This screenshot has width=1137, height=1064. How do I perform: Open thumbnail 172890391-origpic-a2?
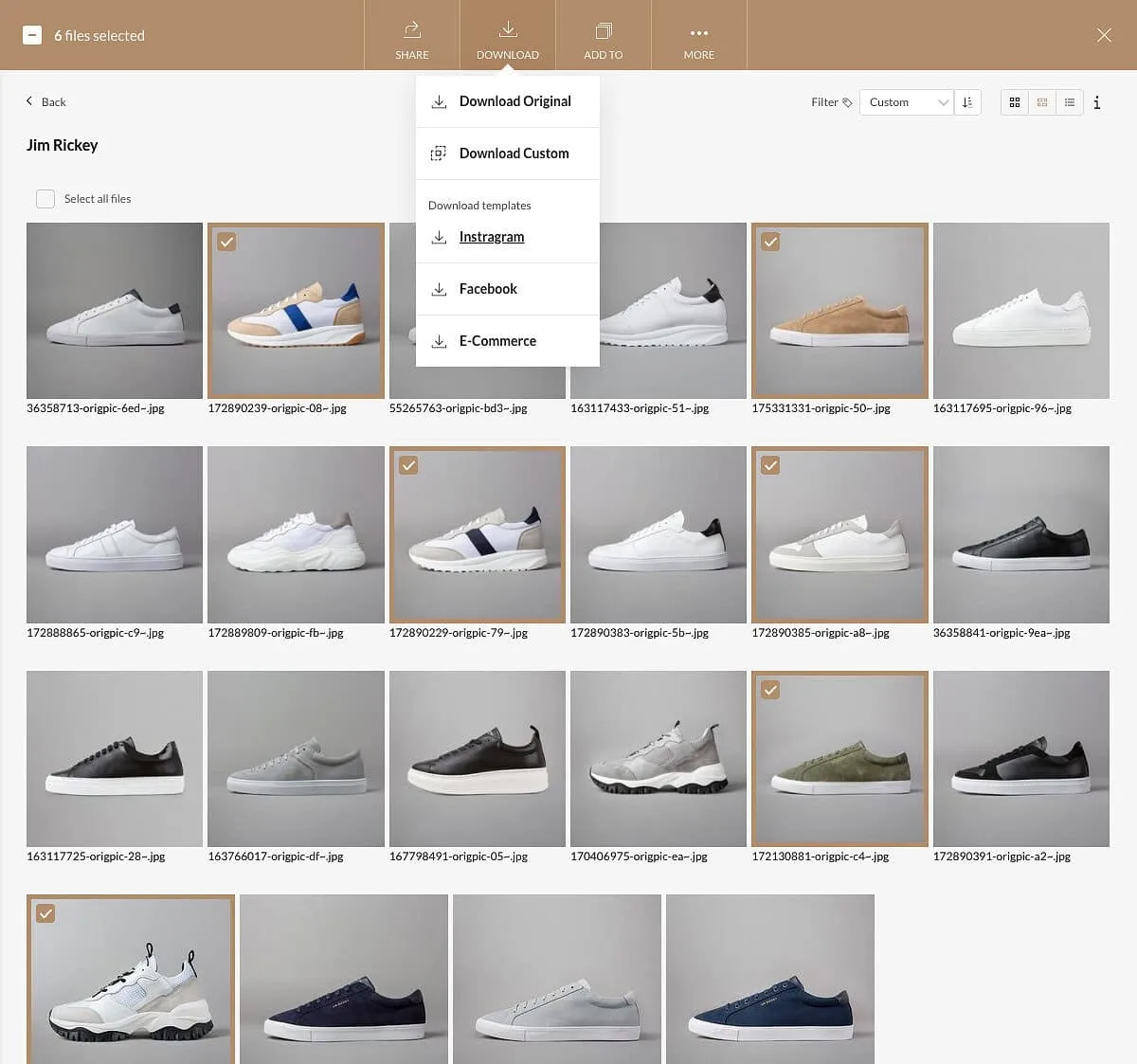1021,759
